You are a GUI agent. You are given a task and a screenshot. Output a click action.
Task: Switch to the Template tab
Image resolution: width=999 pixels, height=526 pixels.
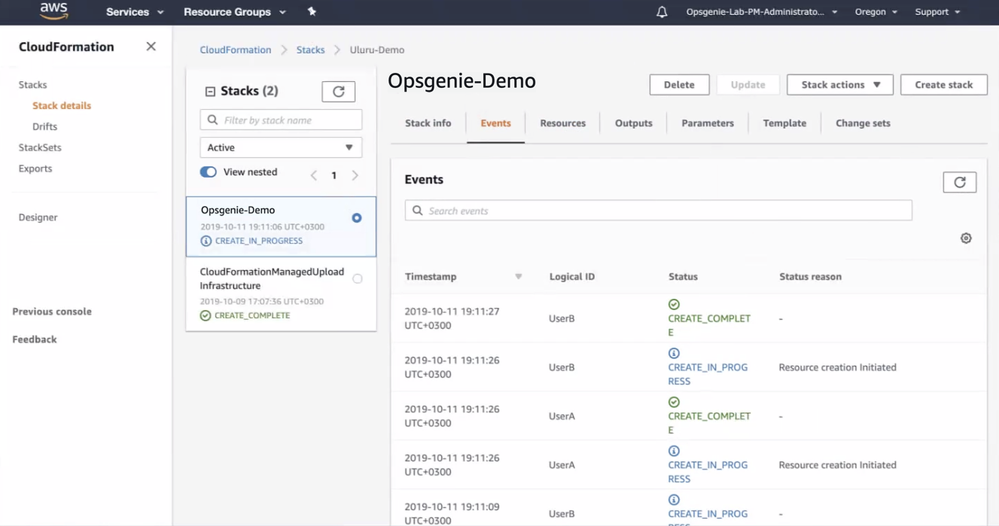[784, 123]
